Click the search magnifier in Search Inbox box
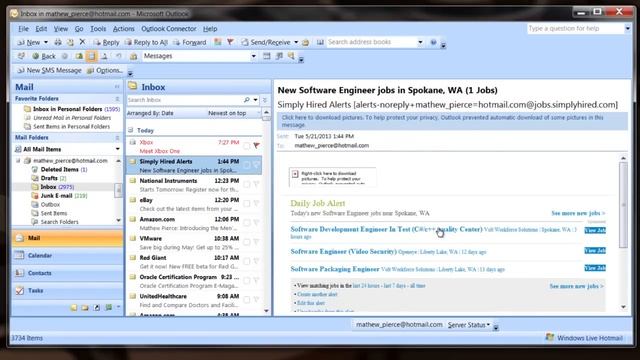The image size is (640, 360). click(246, 100)
